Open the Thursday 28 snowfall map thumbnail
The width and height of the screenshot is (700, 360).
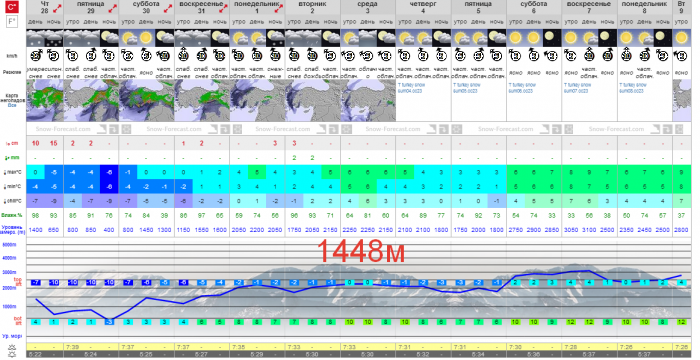tap(45, 100)
